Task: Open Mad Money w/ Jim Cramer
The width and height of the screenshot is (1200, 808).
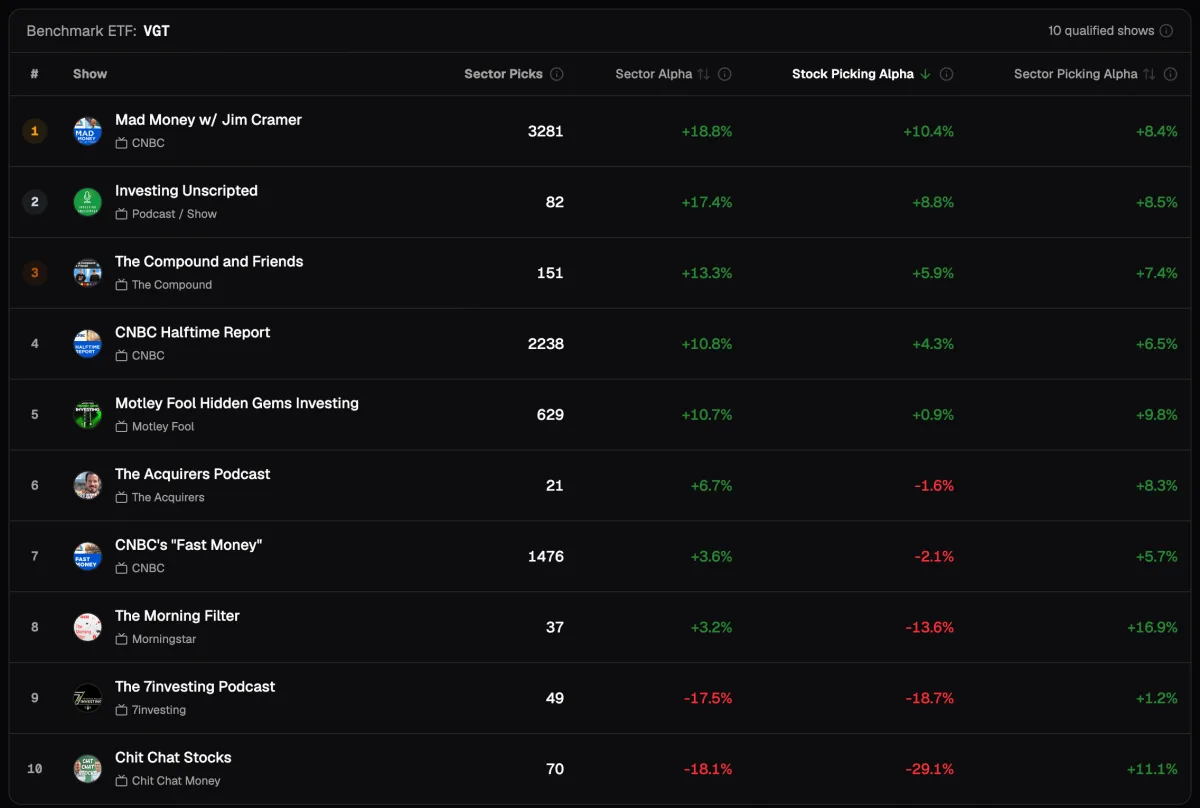Action: click(208, 120)
